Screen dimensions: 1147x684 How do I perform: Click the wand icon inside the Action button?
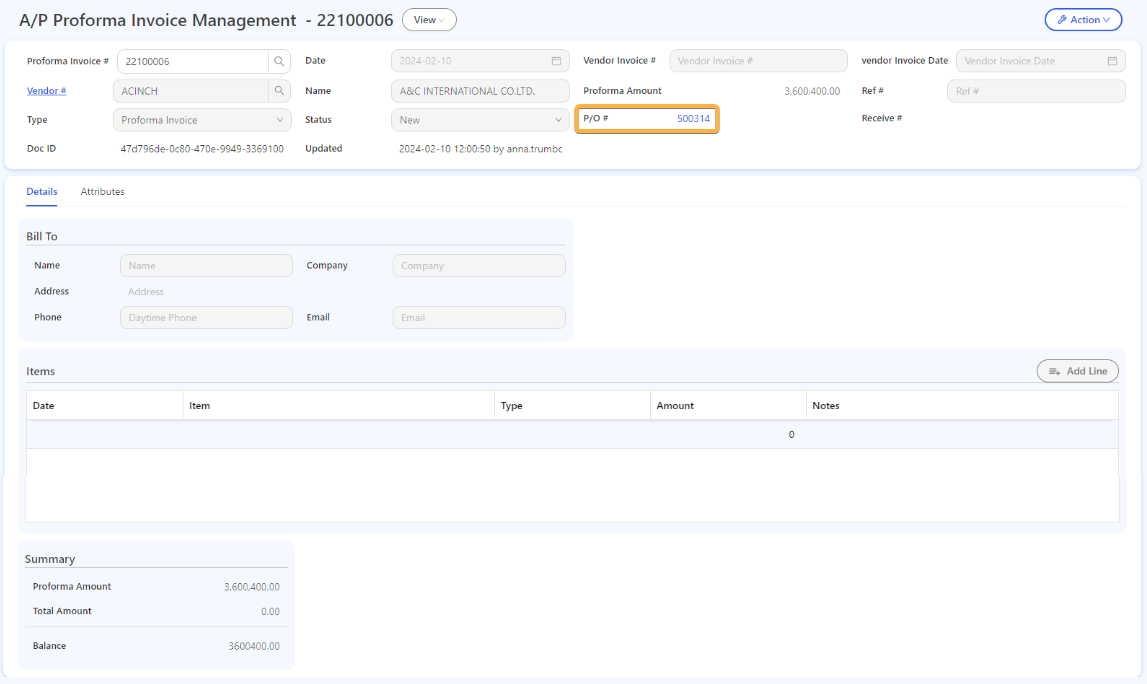(x=1064, y=19)
